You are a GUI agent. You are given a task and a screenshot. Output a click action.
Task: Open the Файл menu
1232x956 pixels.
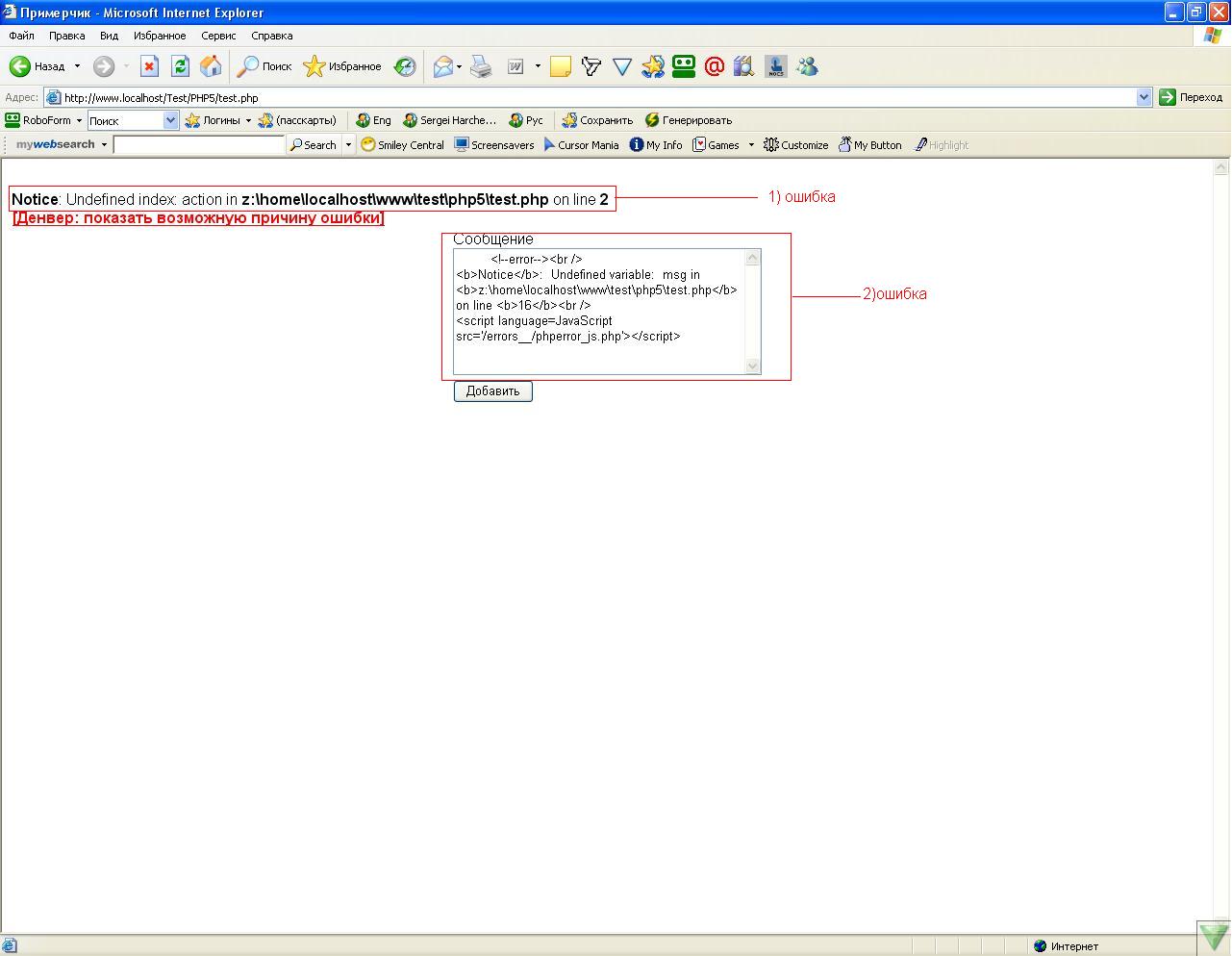click(x=21, y=36)
